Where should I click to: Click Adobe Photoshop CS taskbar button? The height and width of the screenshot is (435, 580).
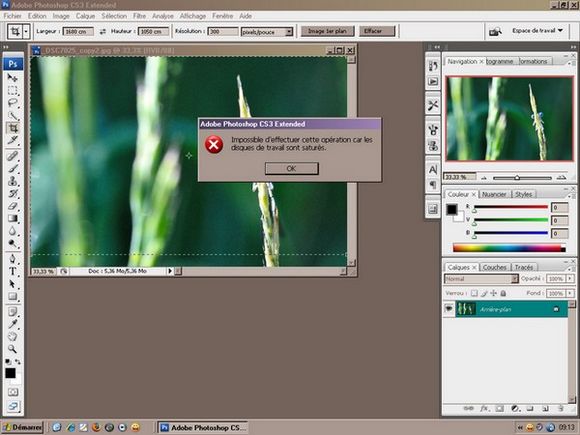pyautogui.click(x=203, y=428)
